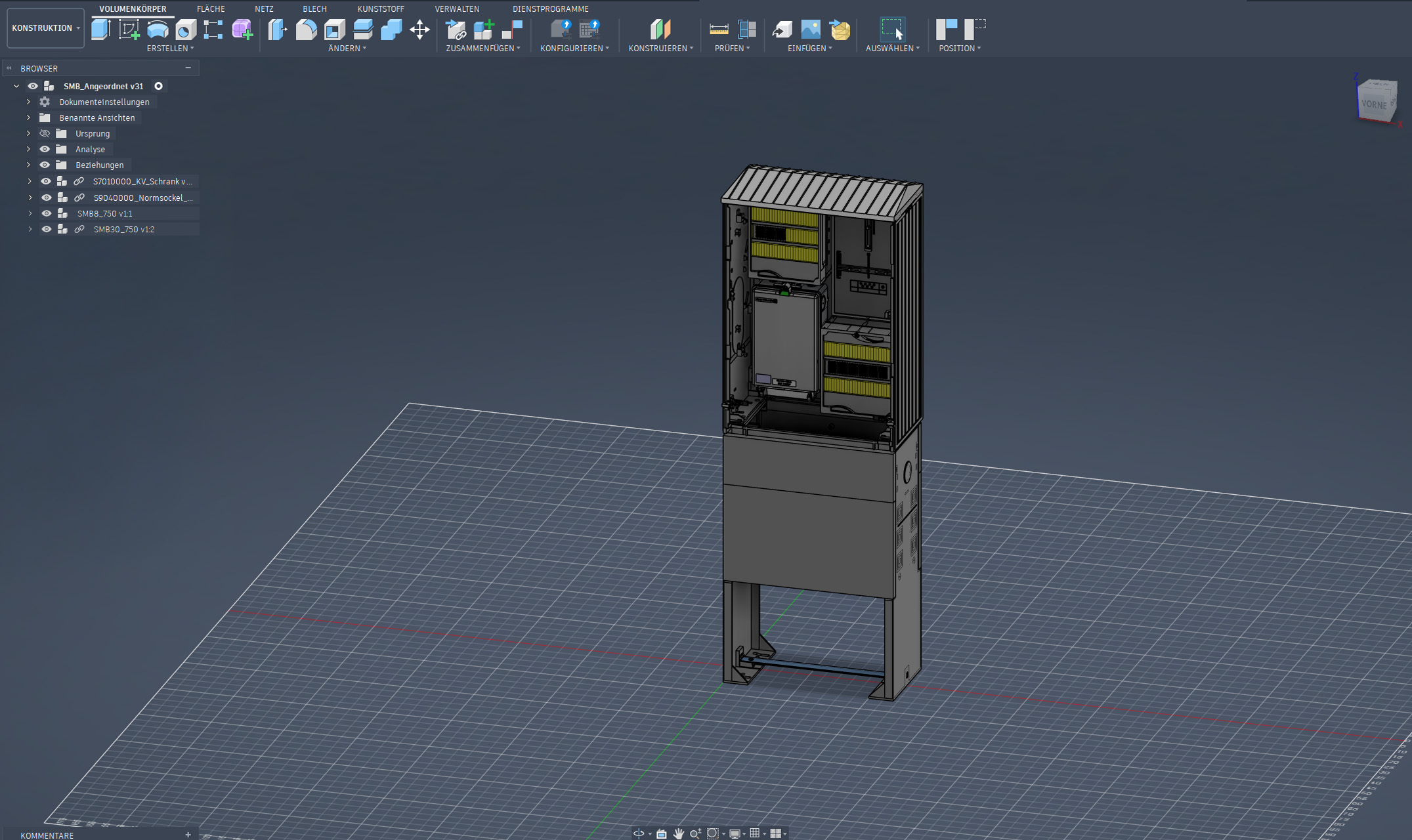Switch to the VERWALTEN tab
Image resolution: width=1412 pixels, height=840 pixels.
coord(457,9)
